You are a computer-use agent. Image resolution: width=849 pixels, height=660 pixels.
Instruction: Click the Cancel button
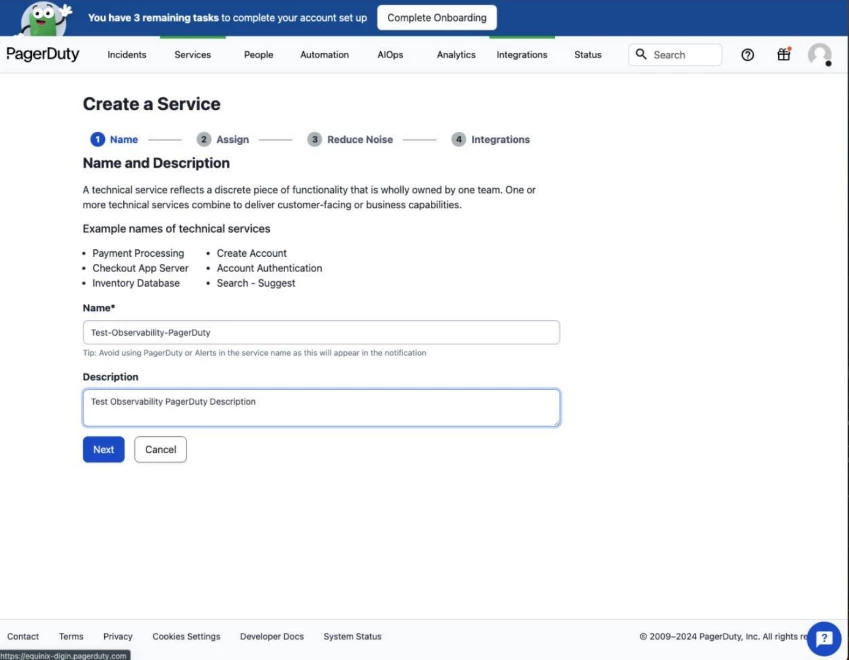[160, 449]
